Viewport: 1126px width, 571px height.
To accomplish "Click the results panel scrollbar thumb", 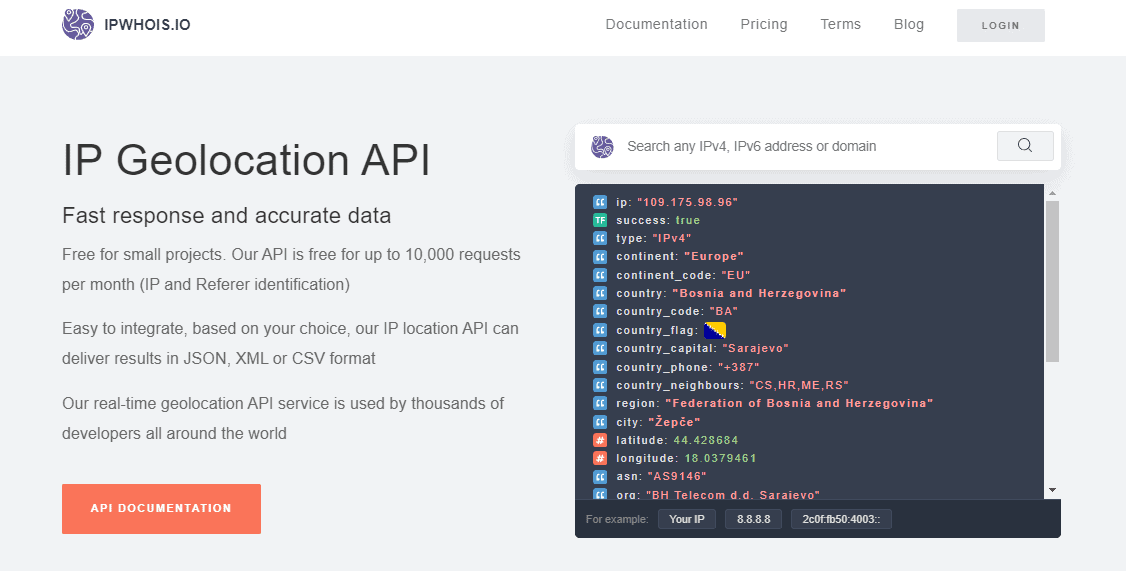I will [1052, 281].
